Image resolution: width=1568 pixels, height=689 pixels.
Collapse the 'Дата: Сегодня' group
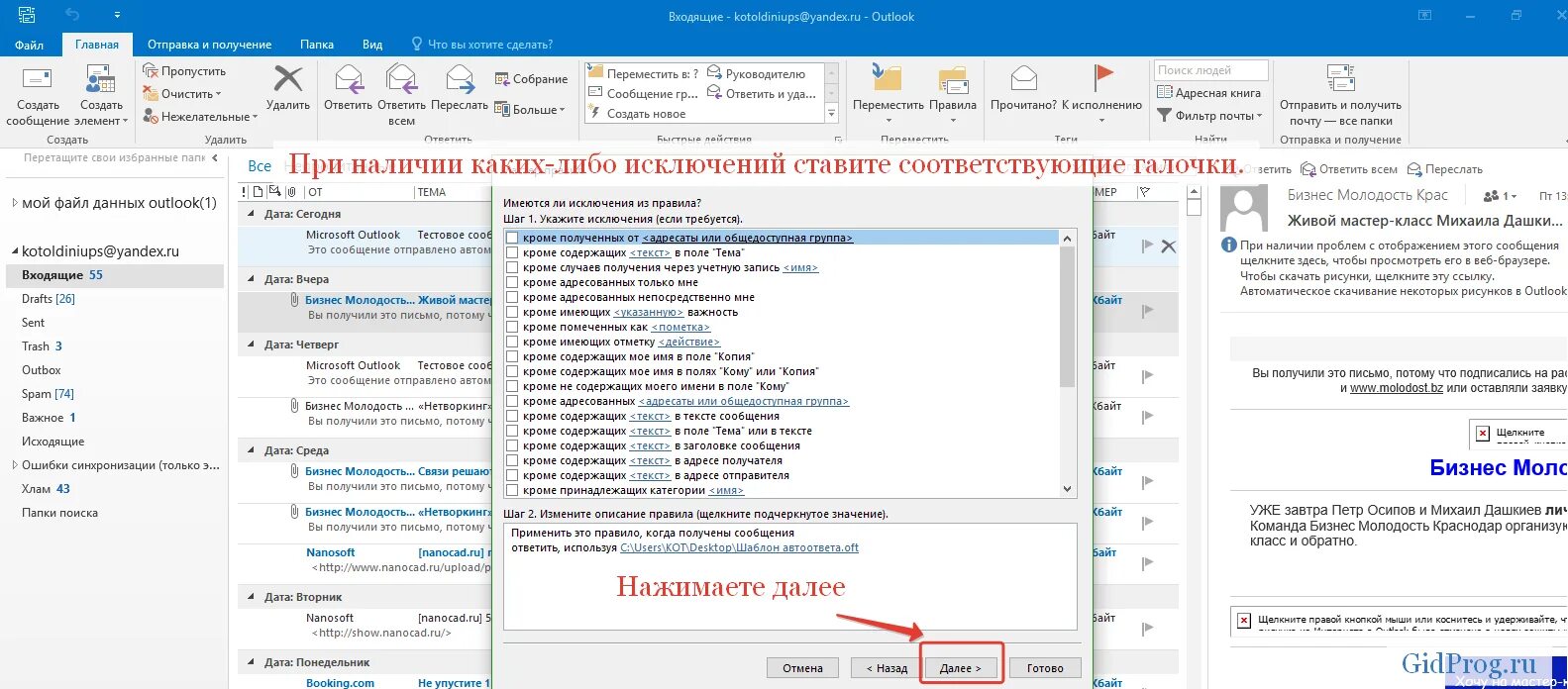click(x=251, y=214)
